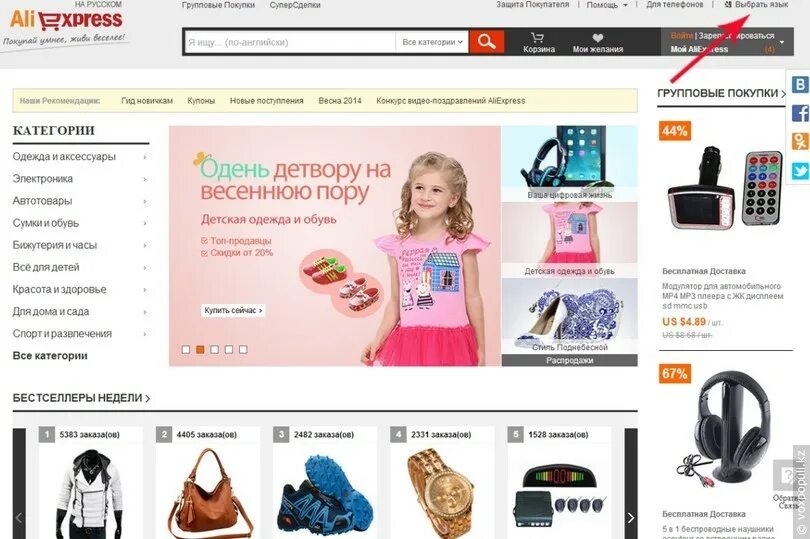
Task: Advance bestsellers carousel with right arrow
Action: (631, 518)
